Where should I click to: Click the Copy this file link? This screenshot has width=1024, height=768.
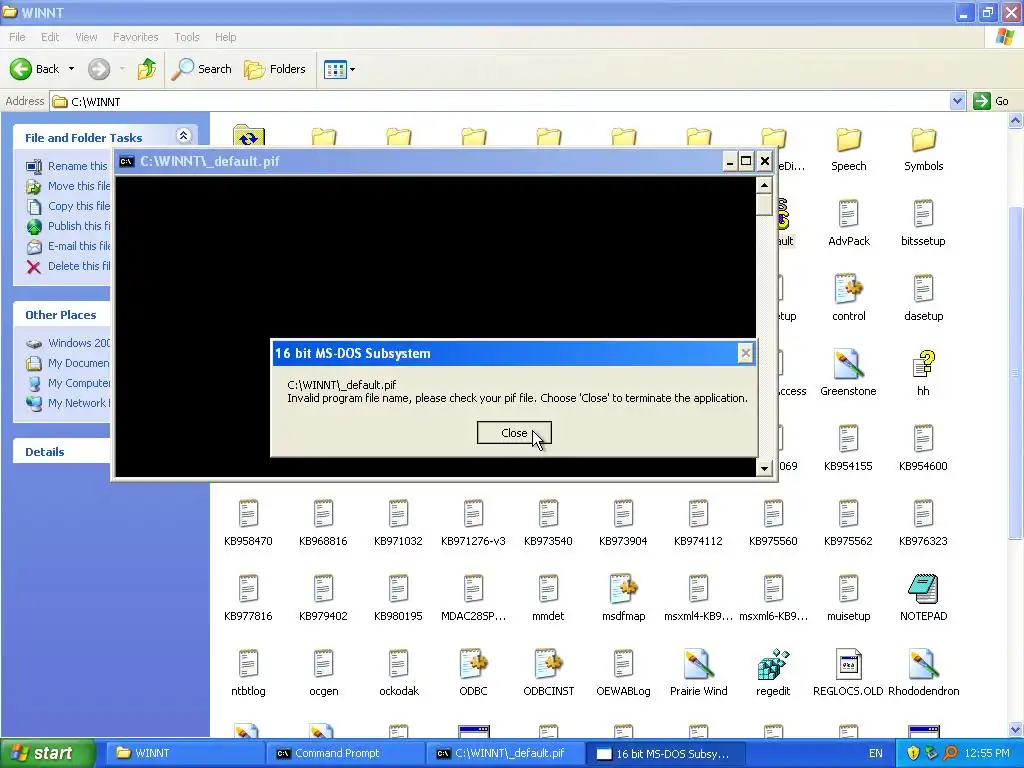68,206
